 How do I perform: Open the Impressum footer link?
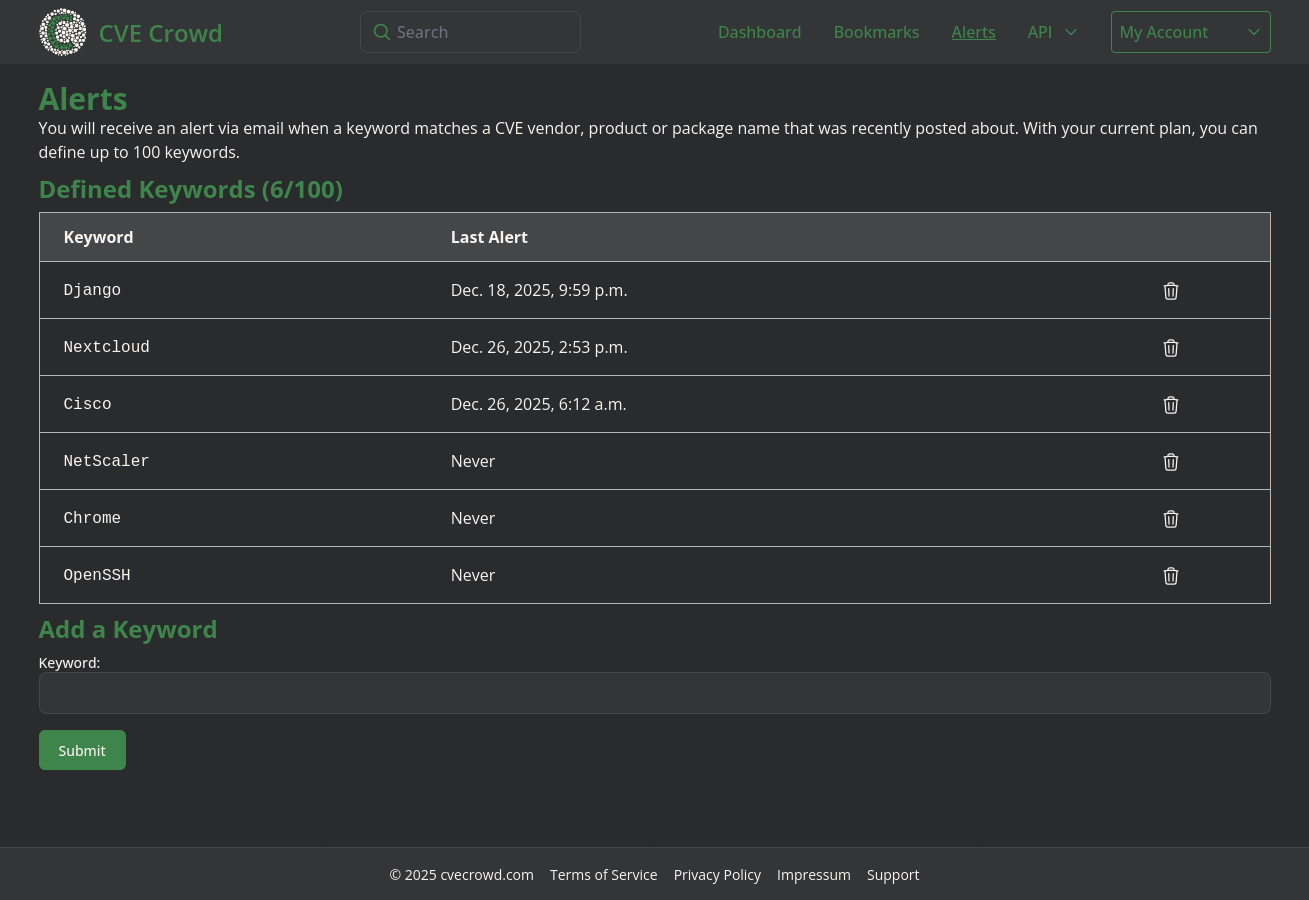click(x=813, y=875)
